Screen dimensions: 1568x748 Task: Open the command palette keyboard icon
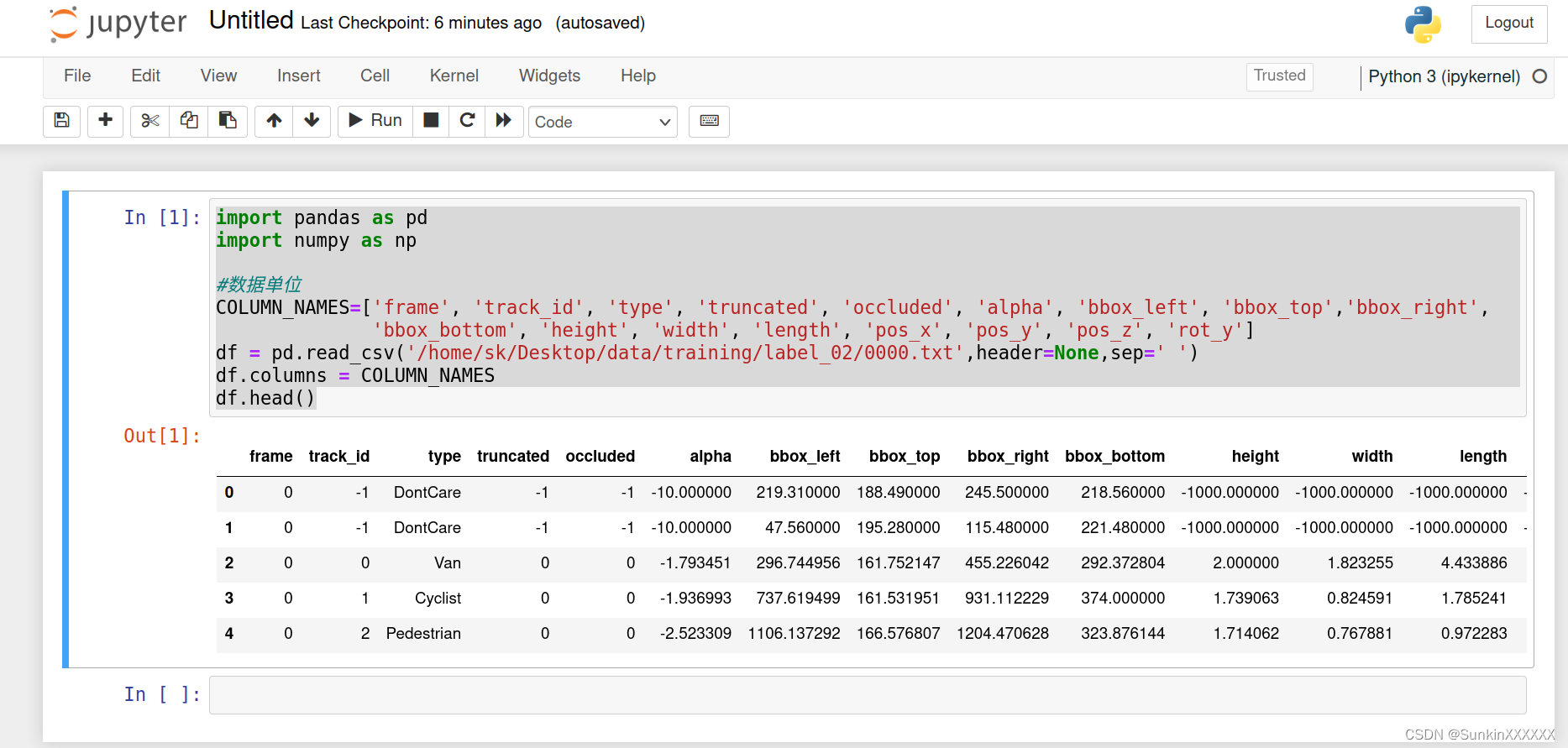click(709, 121)
